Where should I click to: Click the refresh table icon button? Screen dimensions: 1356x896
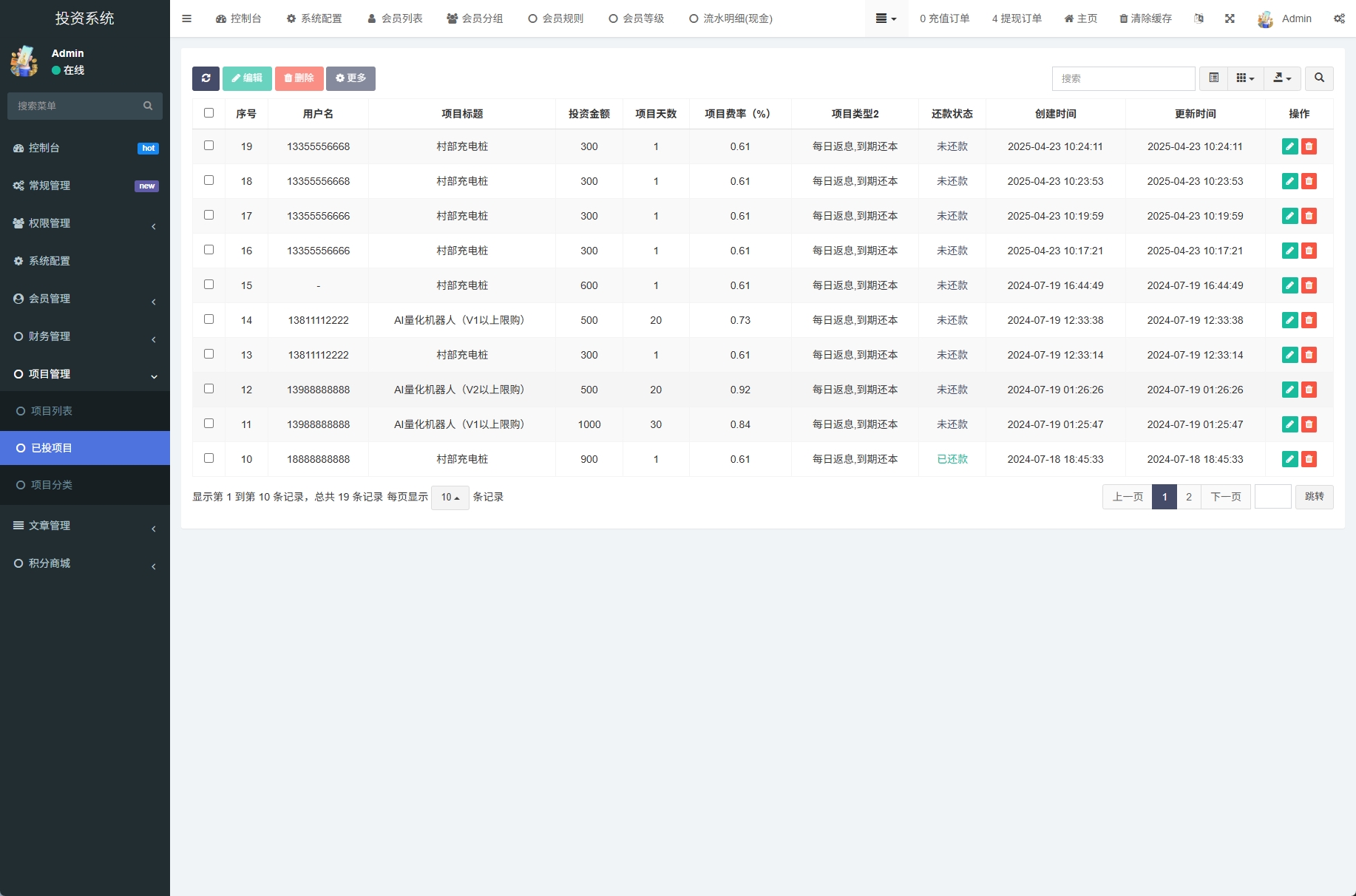206,78
